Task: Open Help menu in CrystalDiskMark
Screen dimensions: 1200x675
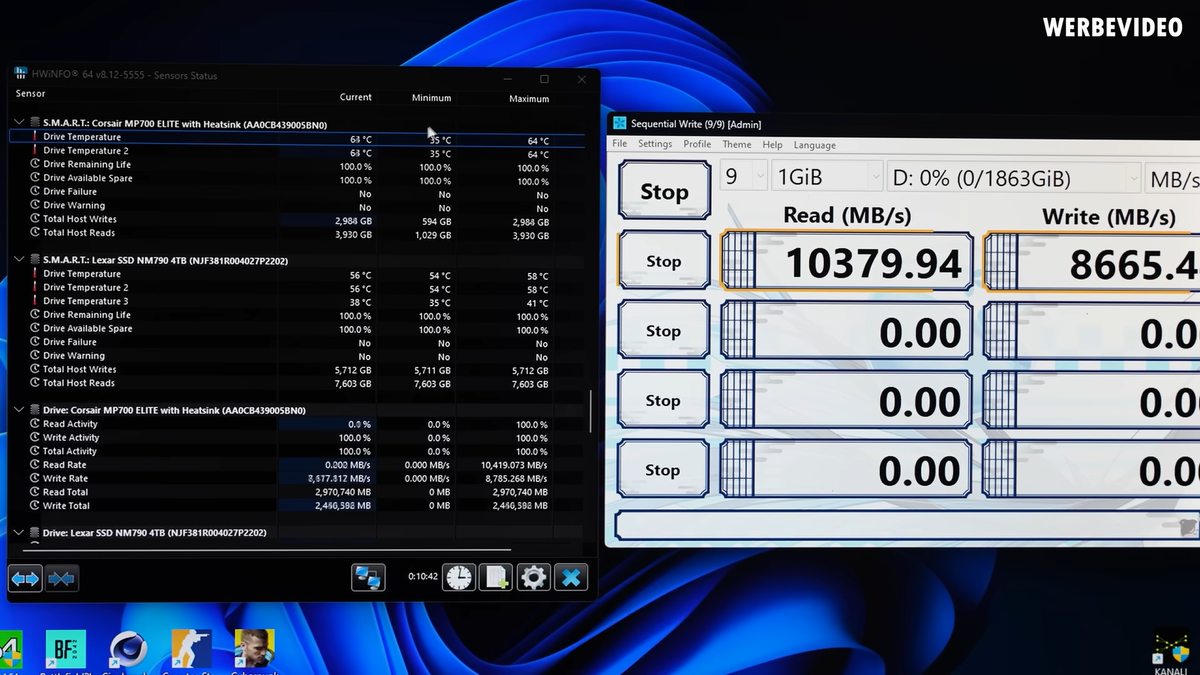Action: pos(772,144)
